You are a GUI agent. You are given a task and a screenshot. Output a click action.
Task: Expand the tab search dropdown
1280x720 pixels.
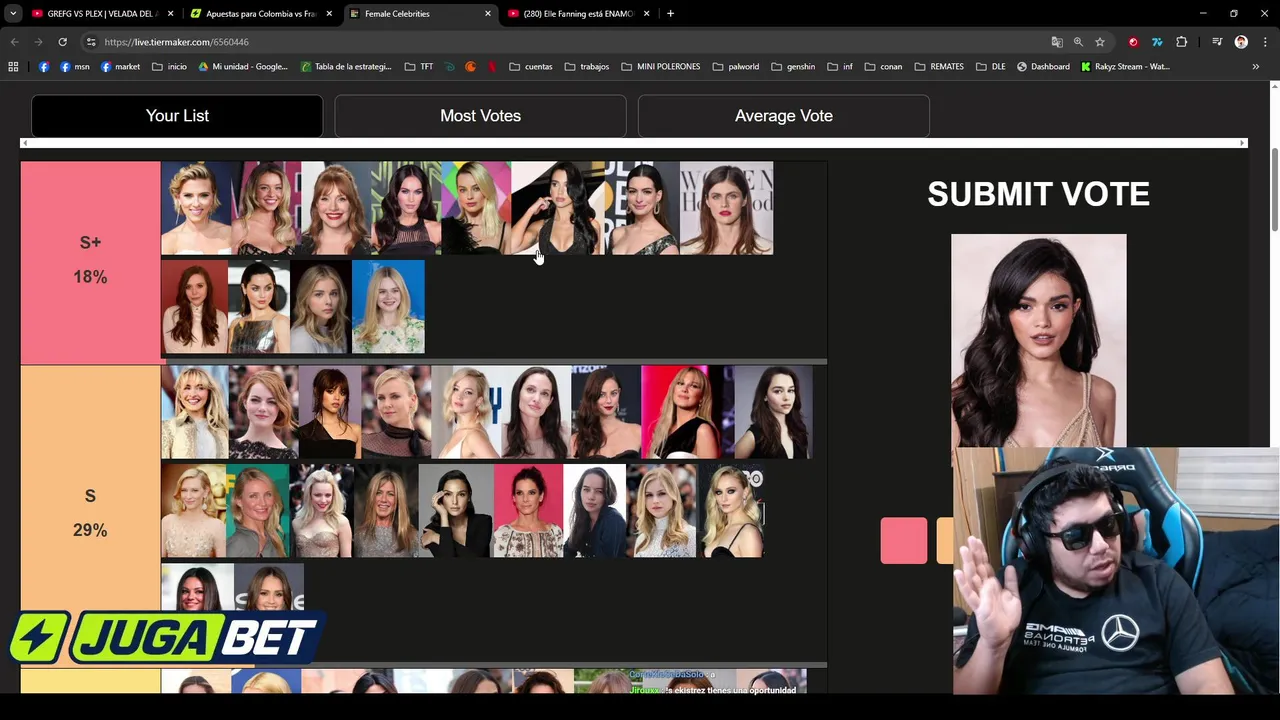tap(13, 14)
